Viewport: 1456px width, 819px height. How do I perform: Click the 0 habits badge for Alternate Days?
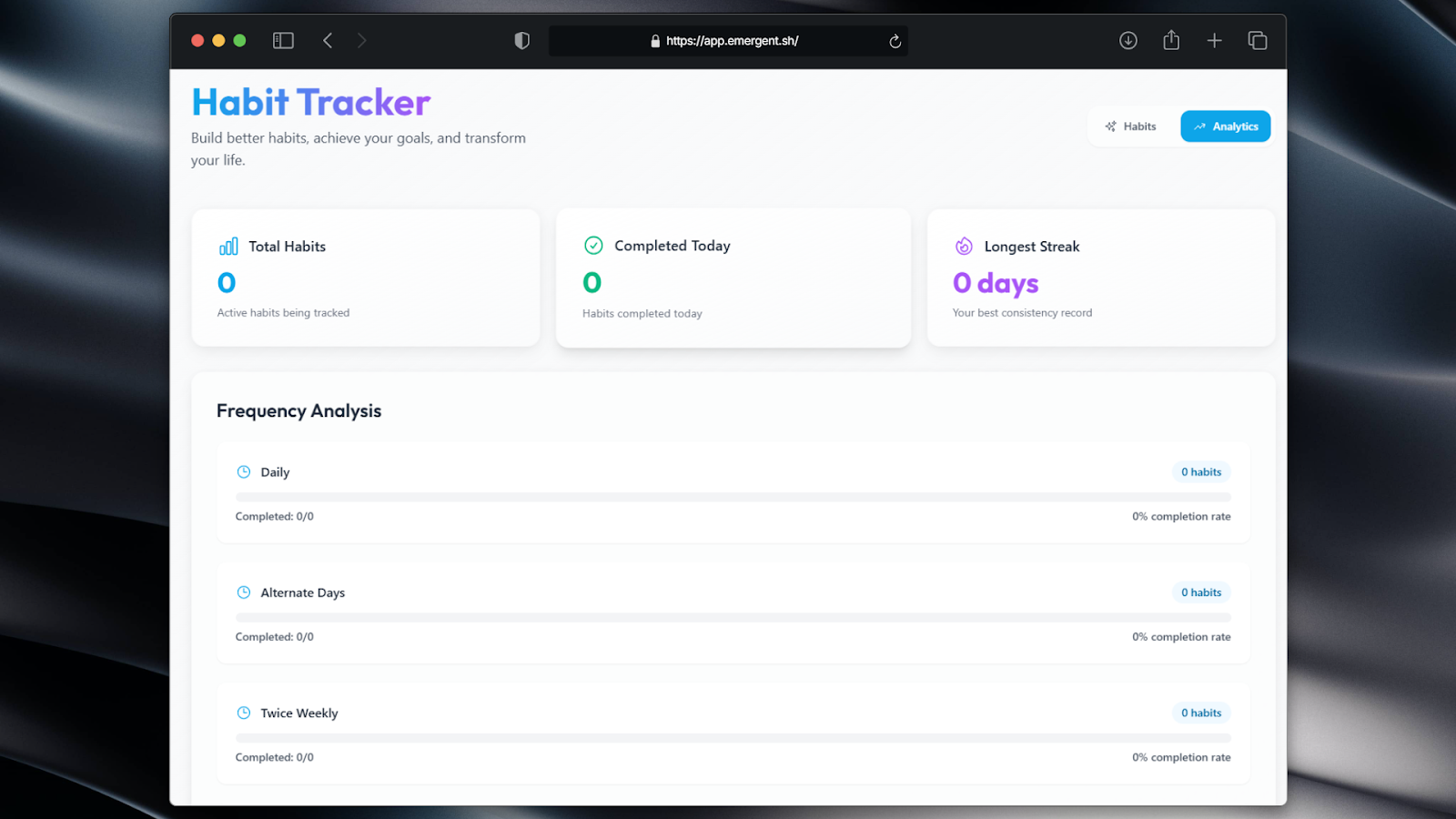click(x=1201, y=592)
